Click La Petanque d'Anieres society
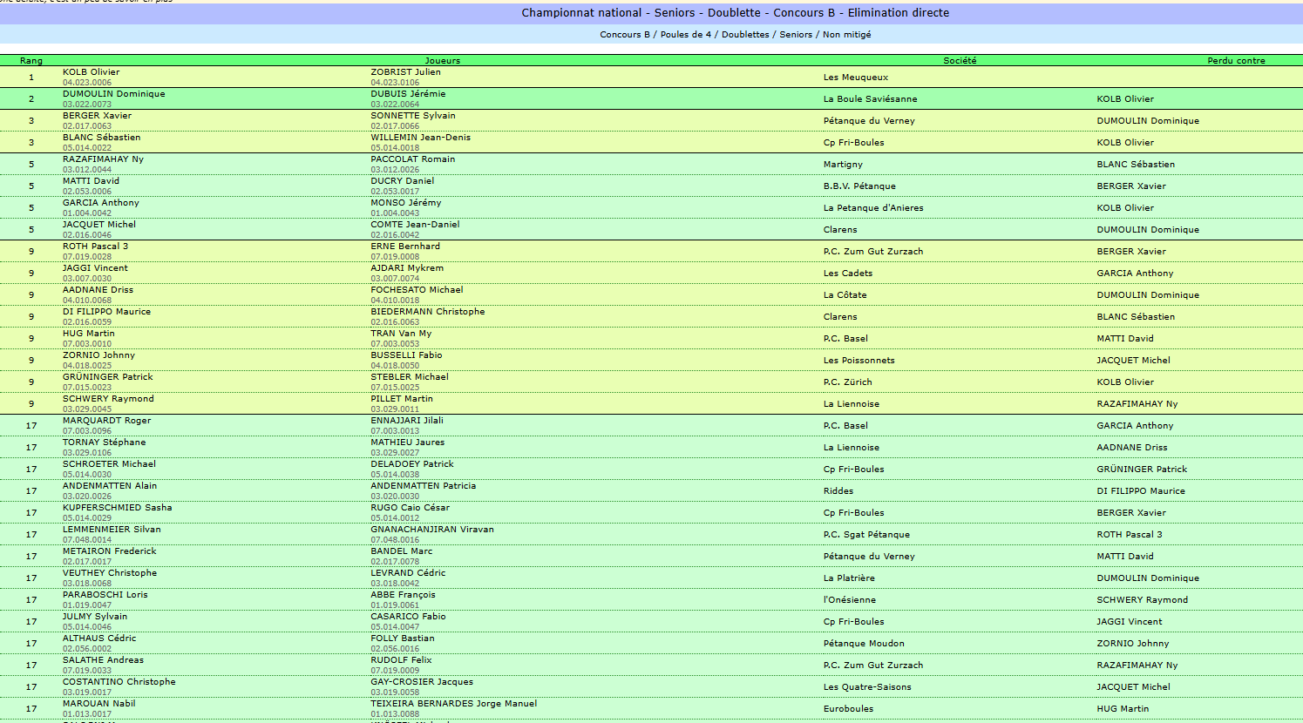The width and height of the screenshot is (1303, 723). 873,208
